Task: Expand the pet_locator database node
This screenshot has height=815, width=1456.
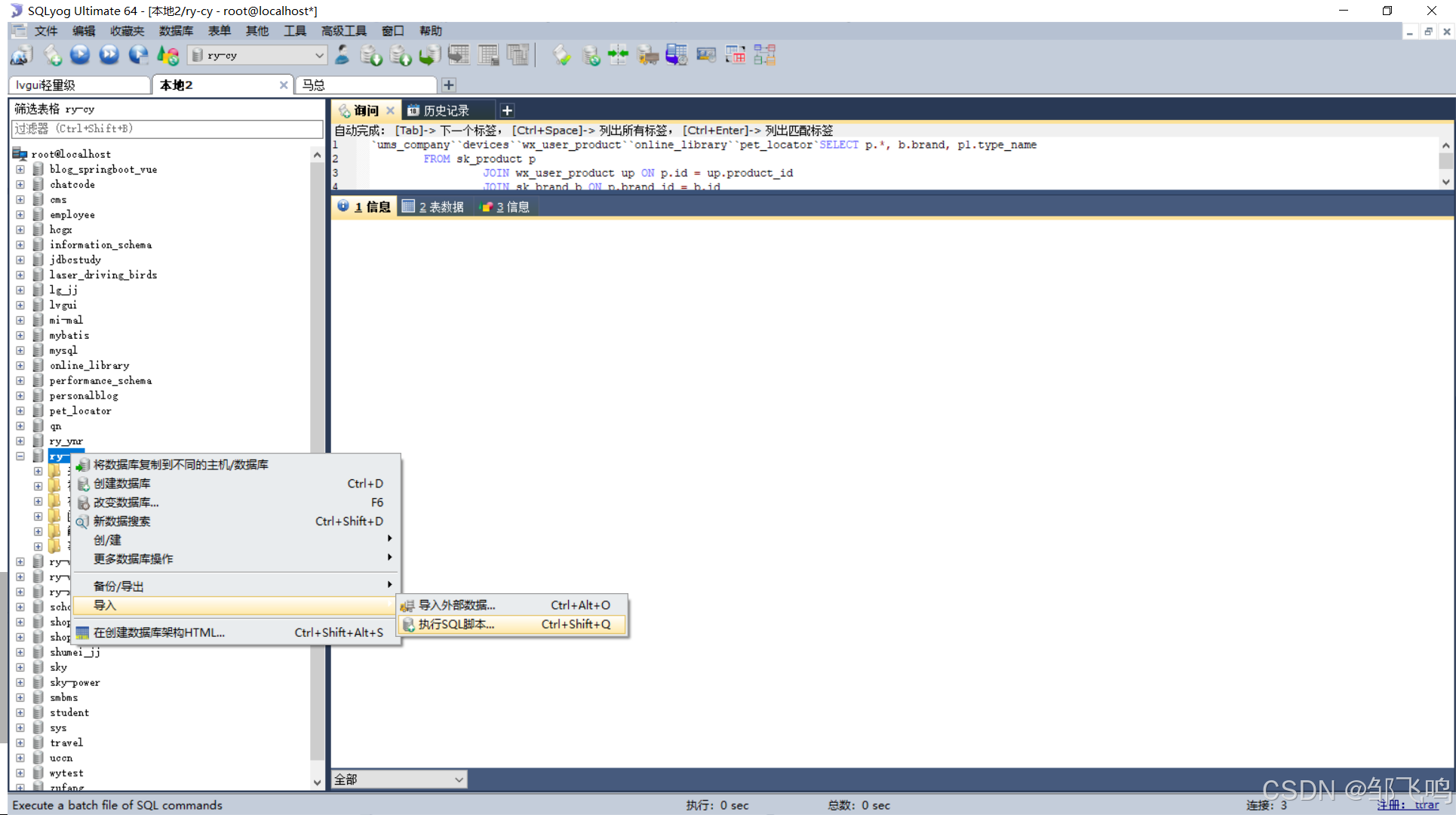Action: tap(20, 411)
